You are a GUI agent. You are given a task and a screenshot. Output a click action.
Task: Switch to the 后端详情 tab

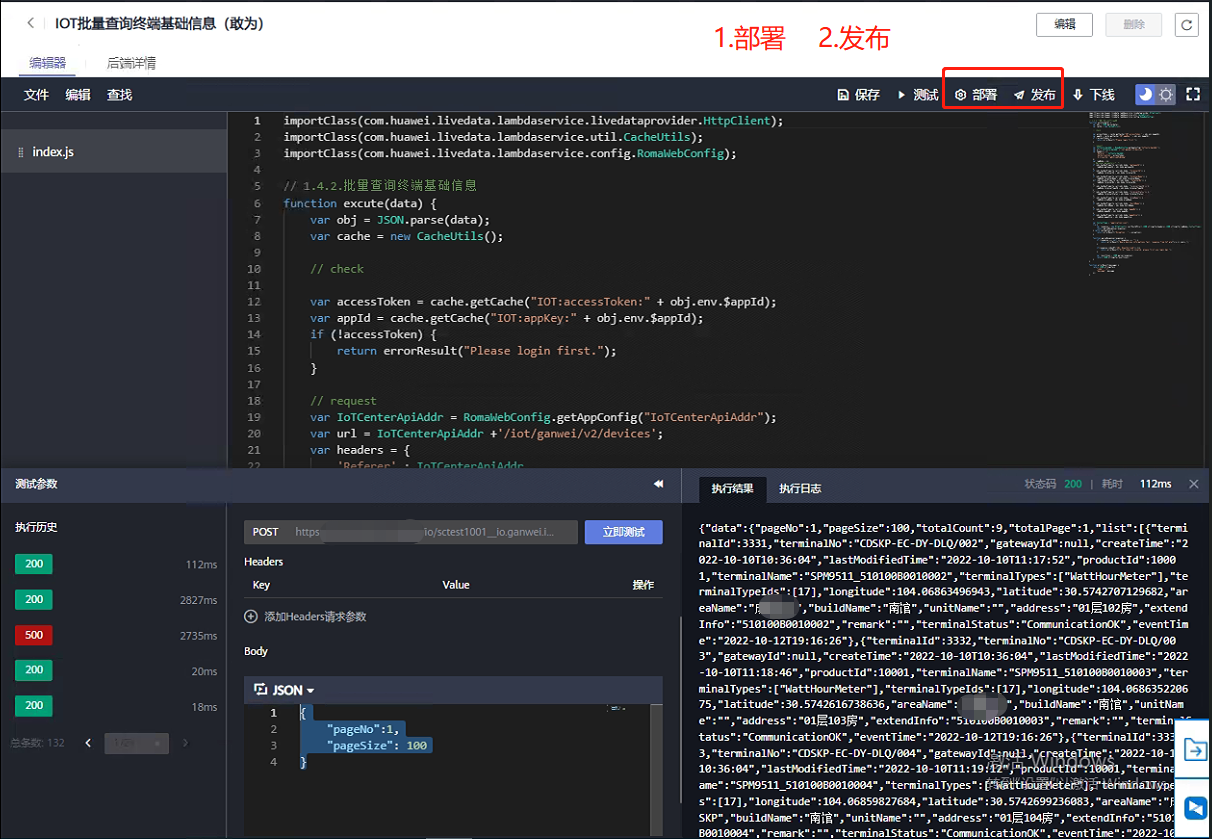131,63
